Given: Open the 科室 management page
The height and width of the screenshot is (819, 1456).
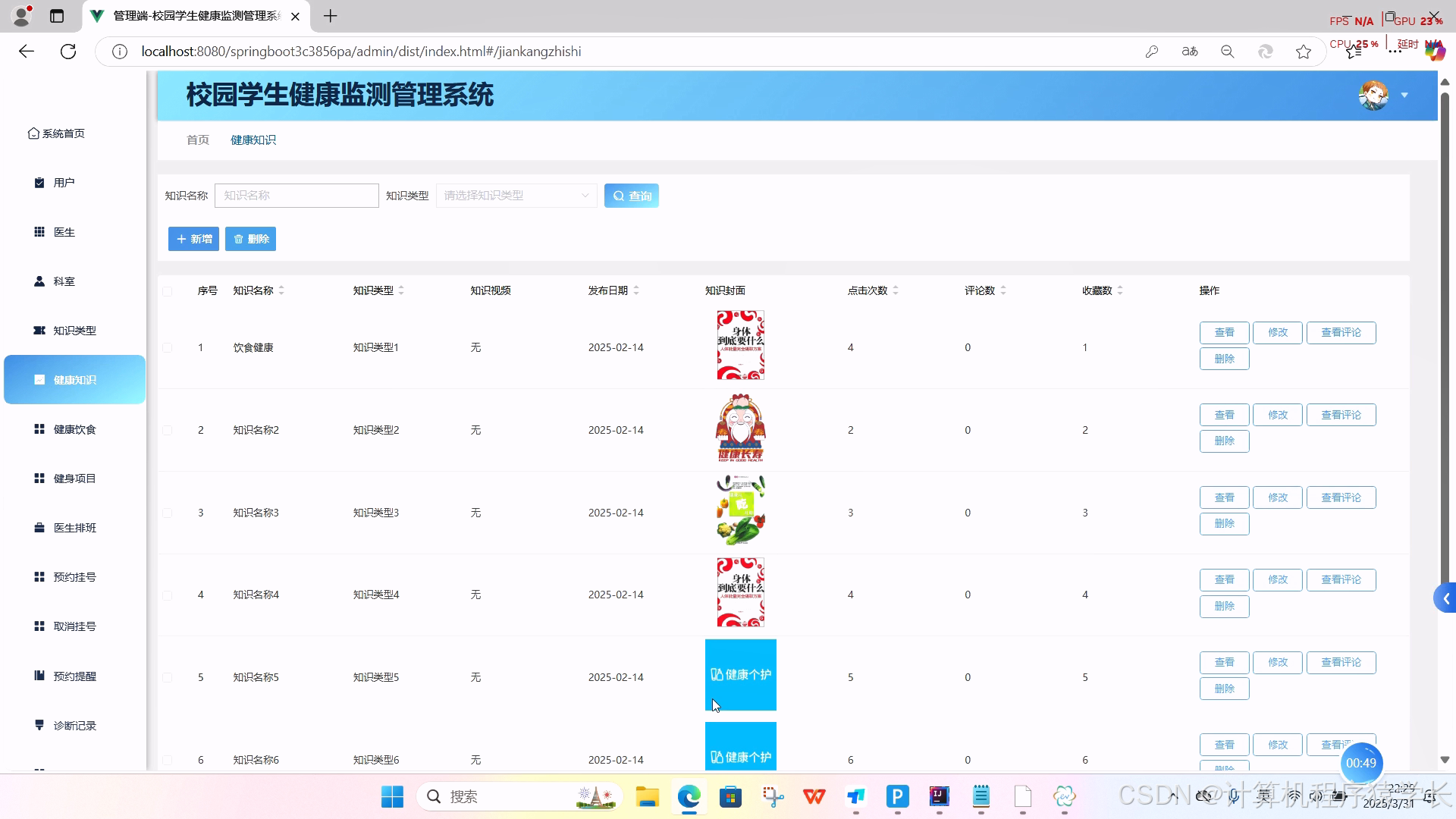Looking at the screenshot, I should pyautogui.click(x=64, y=281).
